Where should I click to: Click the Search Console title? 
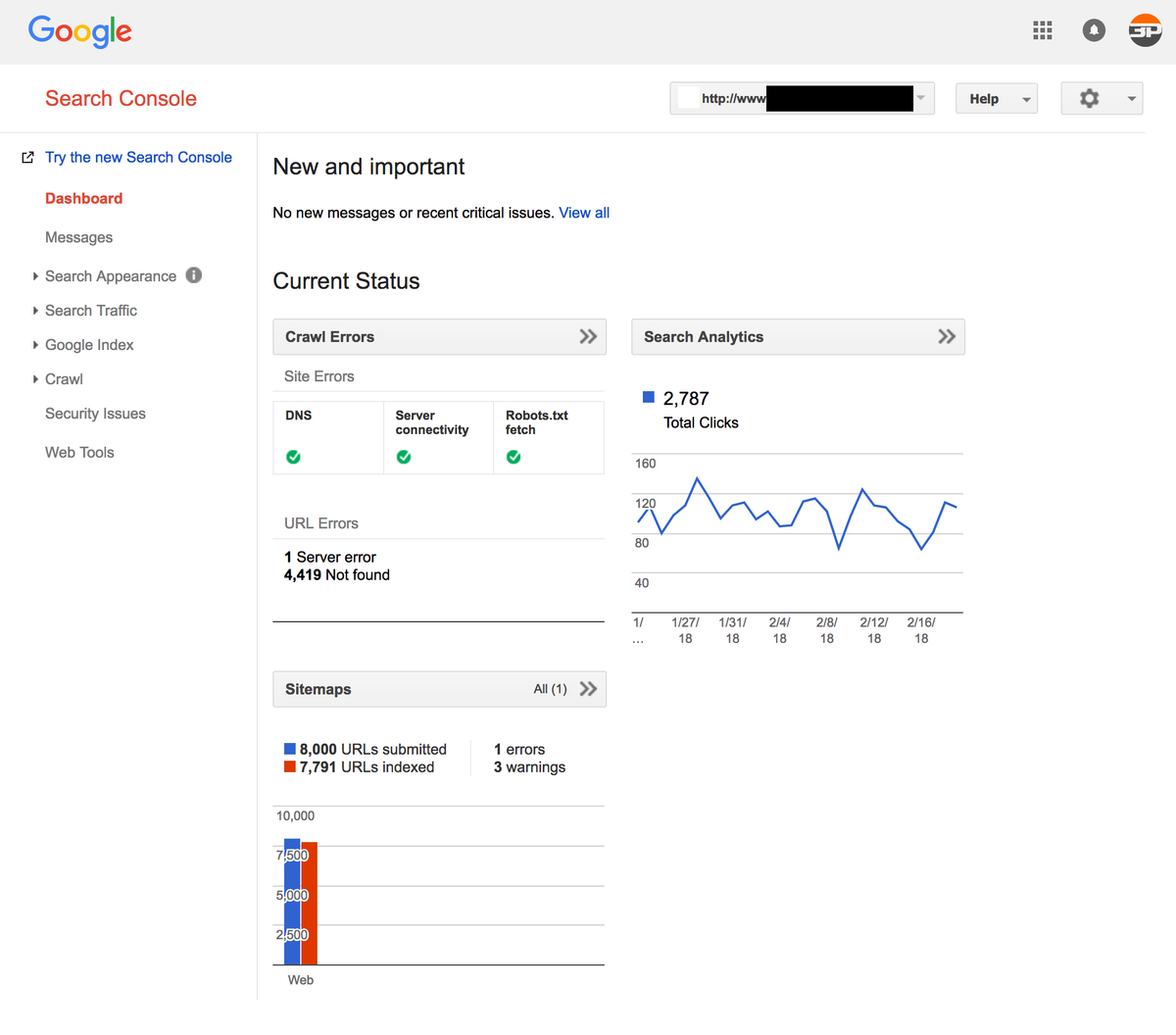click(121, 98)
